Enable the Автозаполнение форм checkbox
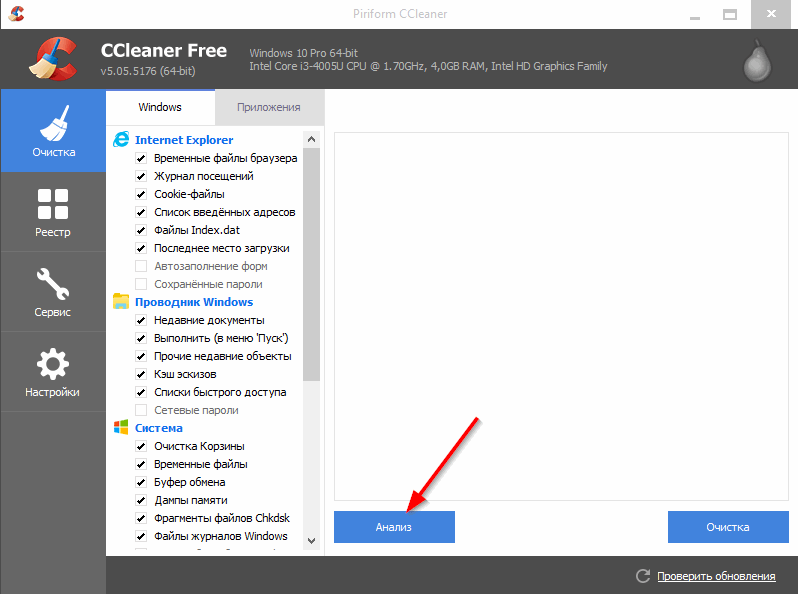Image resolution: width=798 pixels, height=594 pixels. click(141, 266)
